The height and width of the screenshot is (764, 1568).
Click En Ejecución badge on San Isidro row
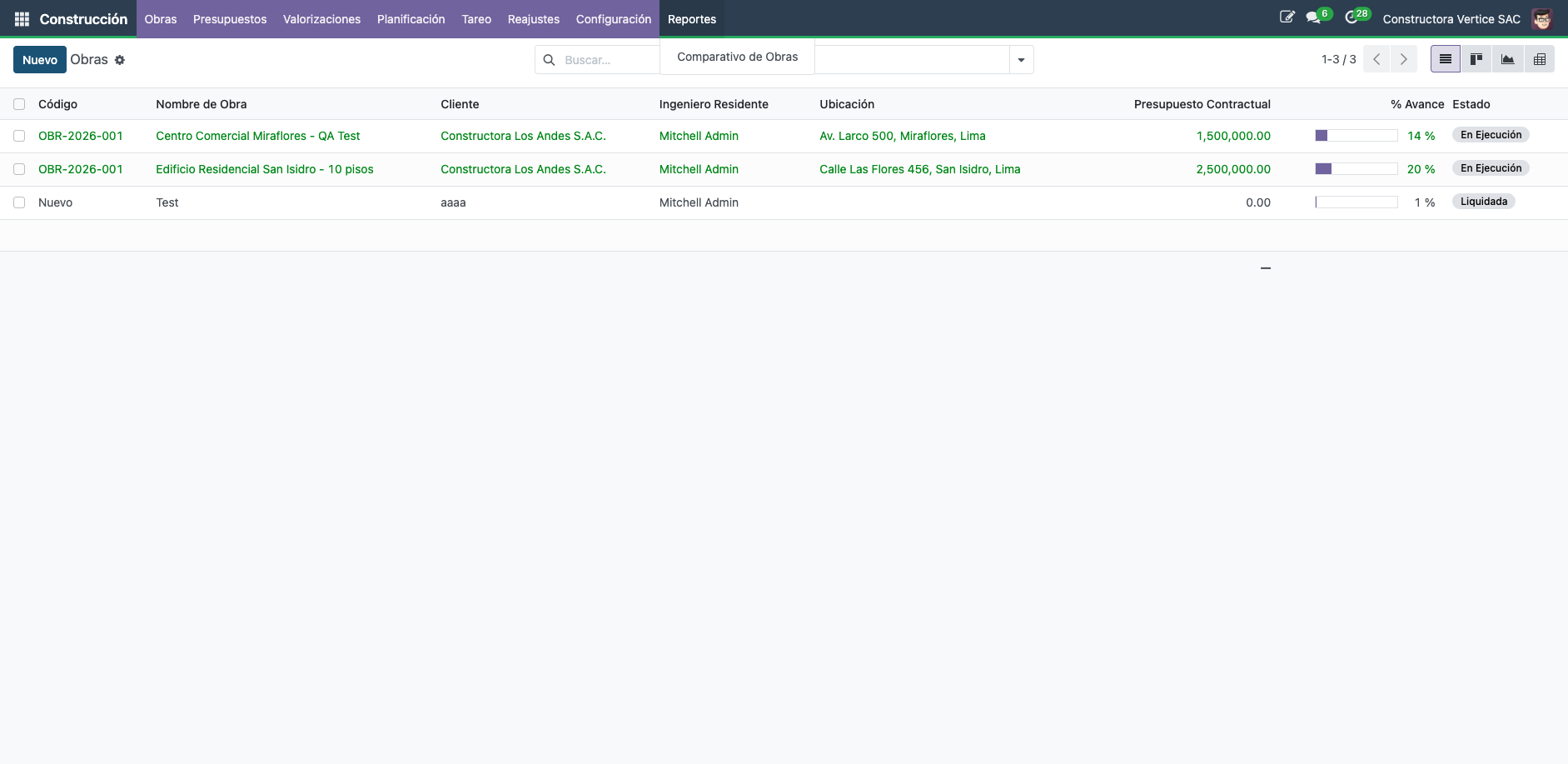(x=1491, y=168)
